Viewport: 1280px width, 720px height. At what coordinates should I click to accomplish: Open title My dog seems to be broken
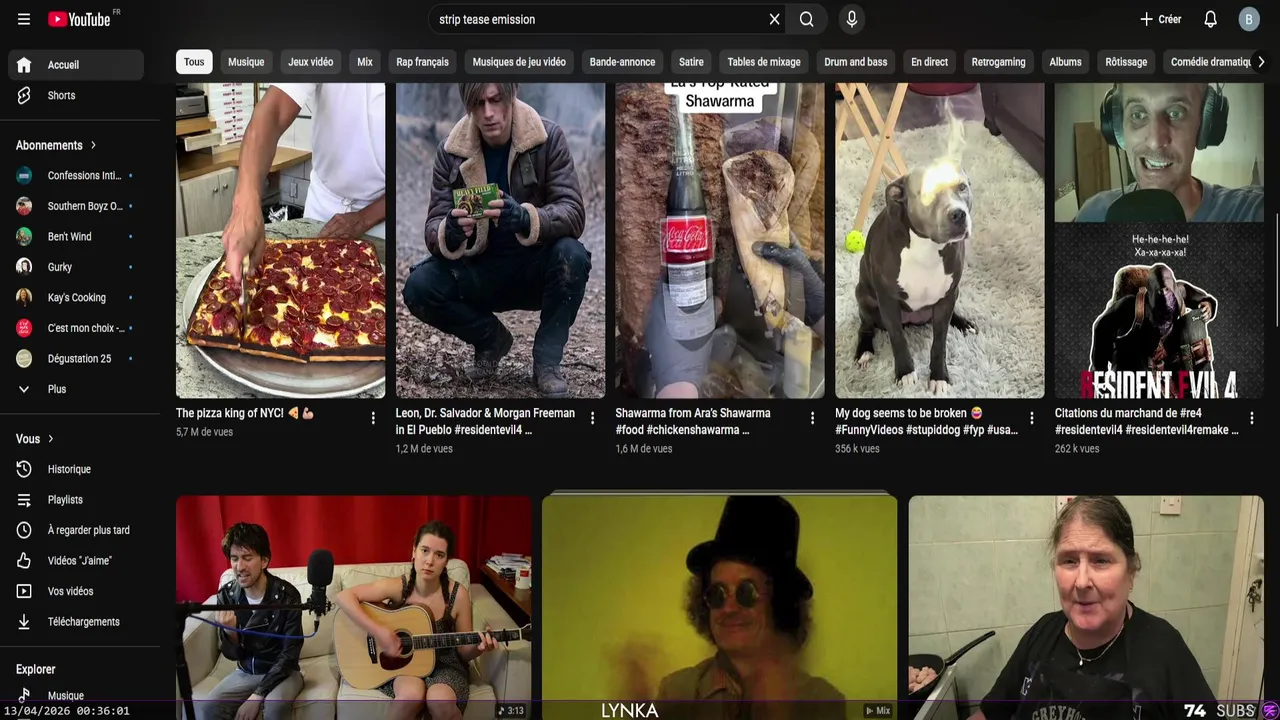(926, 421)
